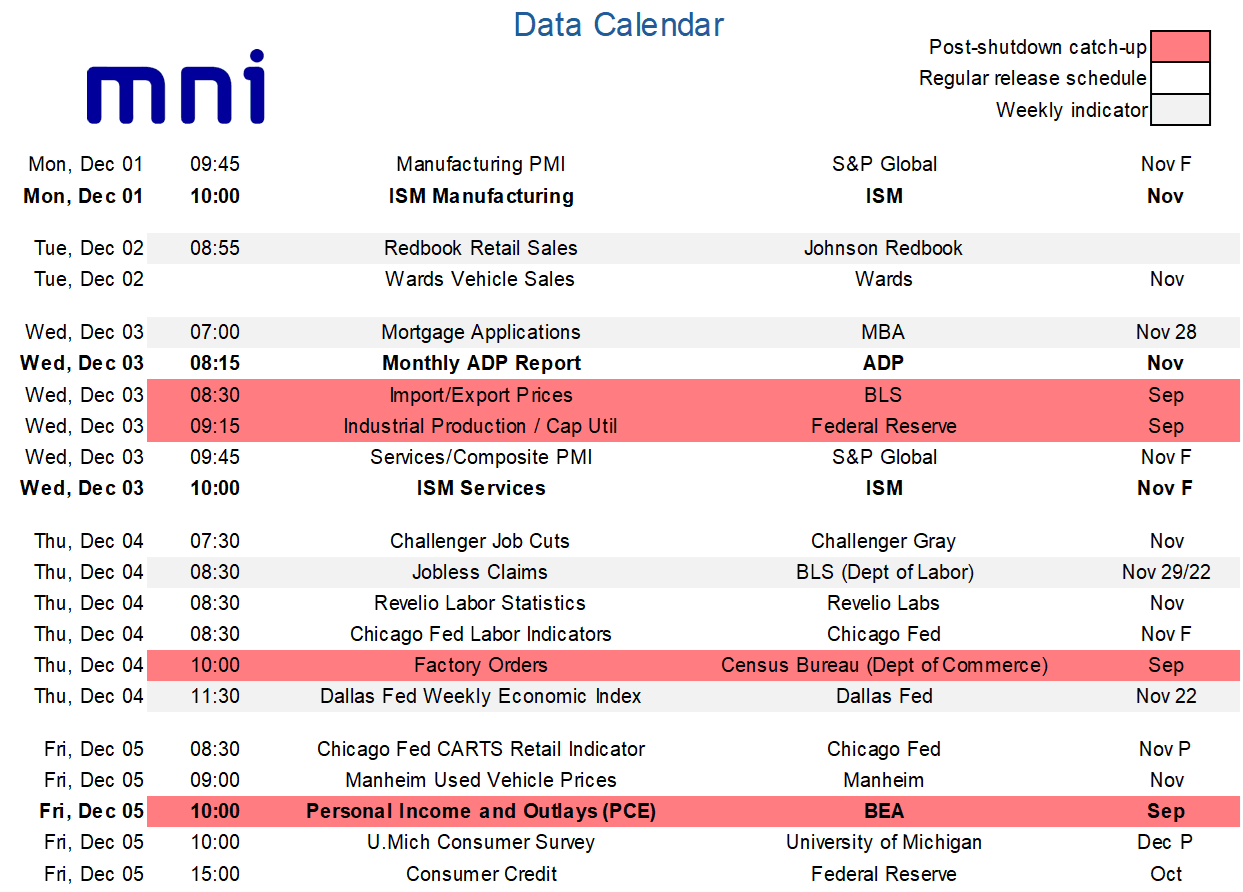Click the Challenger Gray source cell
1243x892 pixels.
click(x=884, y=541)
